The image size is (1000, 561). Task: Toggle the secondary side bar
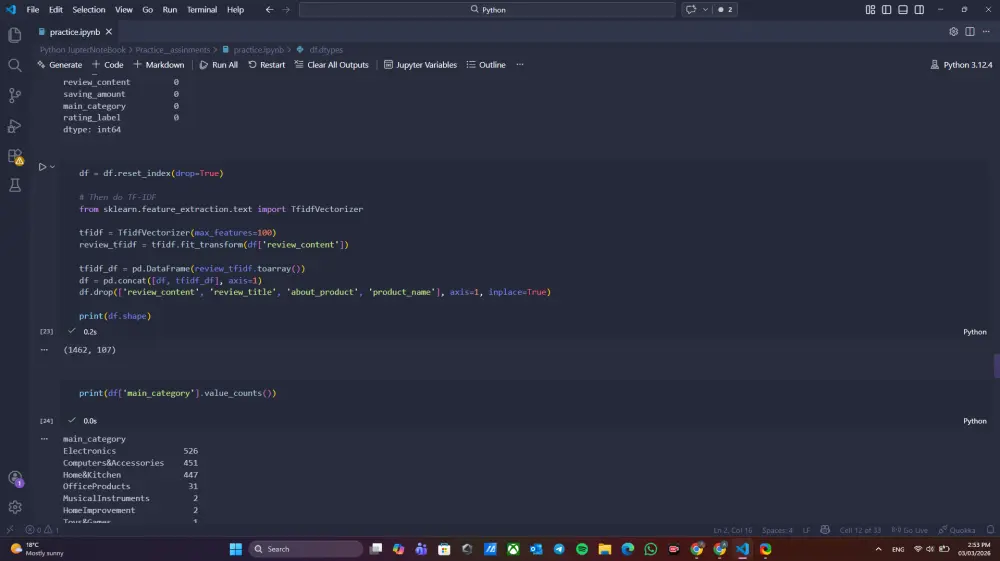919,10
